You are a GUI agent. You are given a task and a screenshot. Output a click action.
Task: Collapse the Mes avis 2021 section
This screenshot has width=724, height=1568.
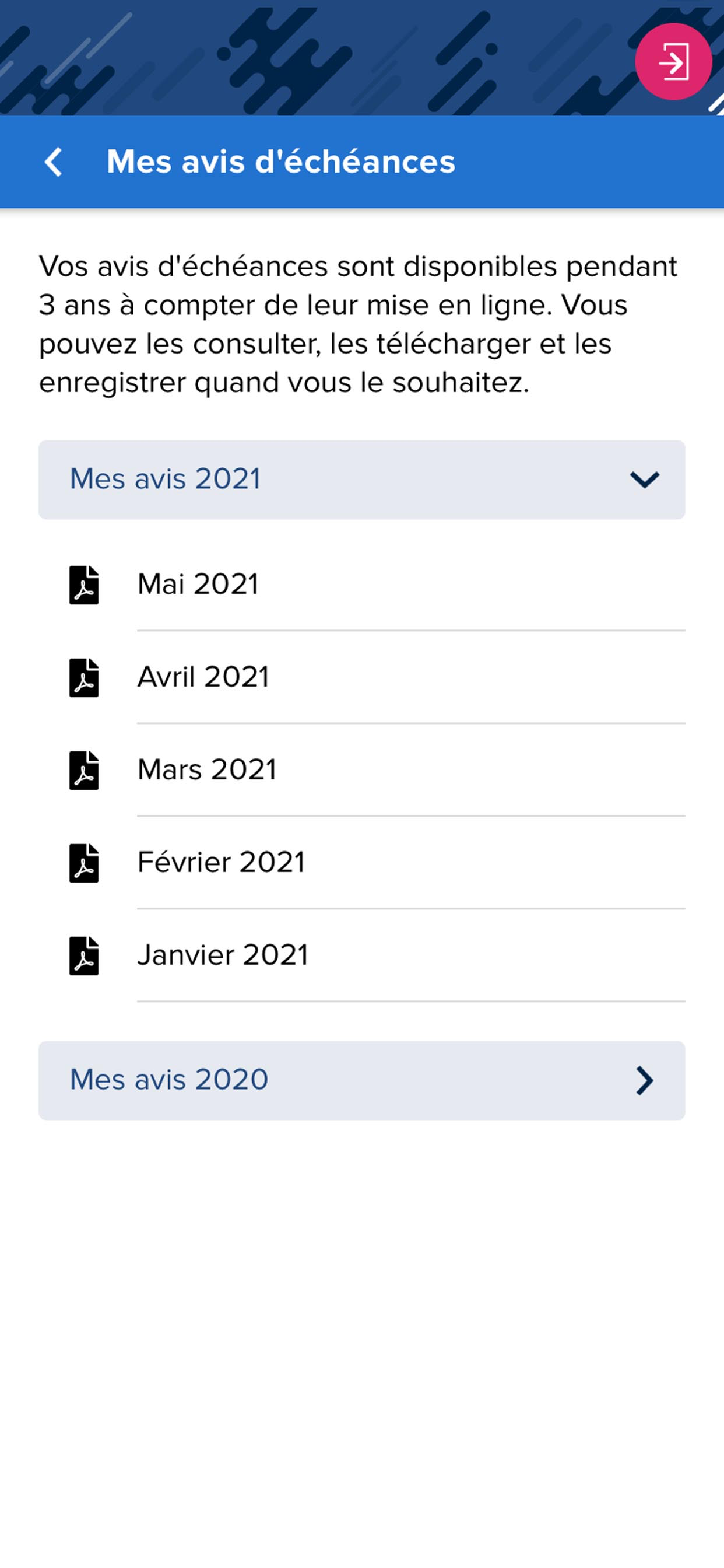point(362,480)
